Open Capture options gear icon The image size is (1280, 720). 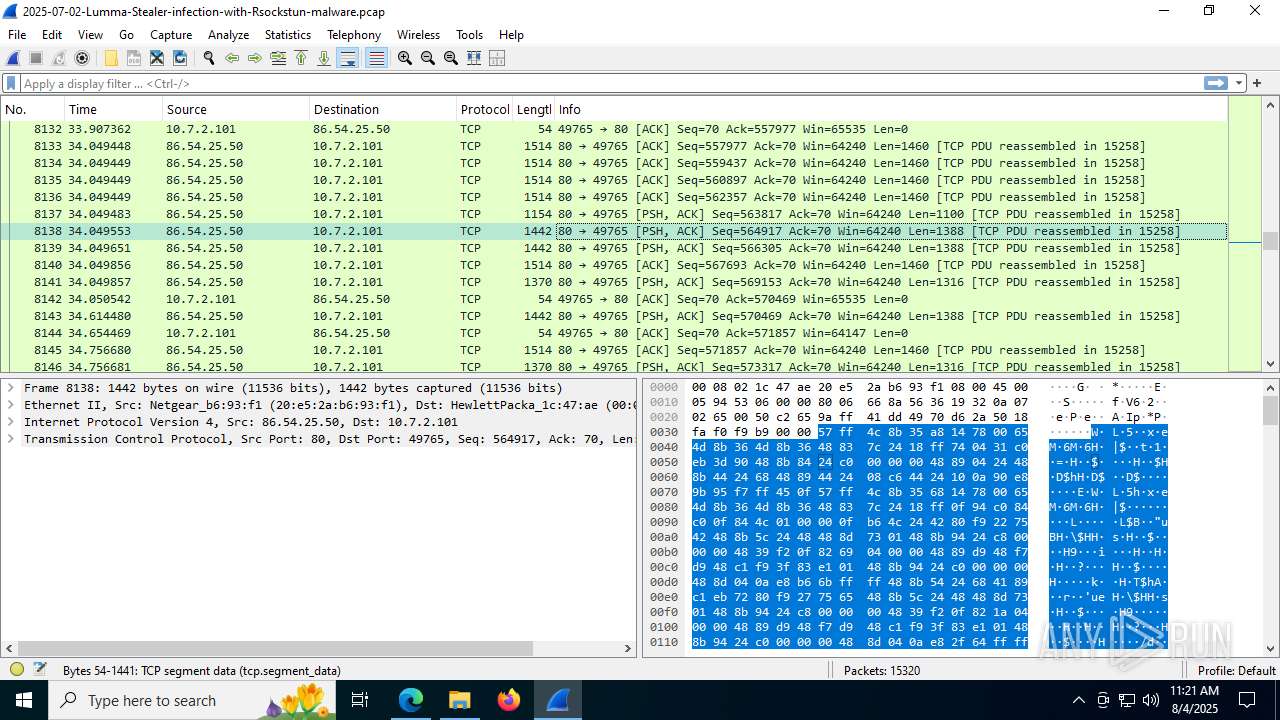(x=82, y=58)
